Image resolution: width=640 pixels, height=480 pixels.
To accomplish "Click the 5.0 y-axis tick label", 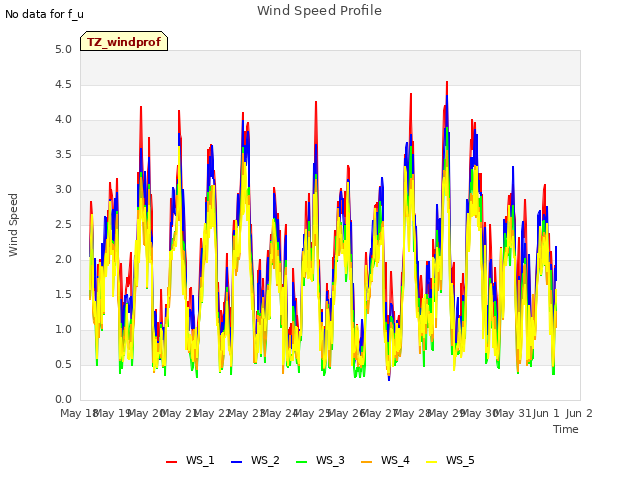I will [x=64, y=50].
